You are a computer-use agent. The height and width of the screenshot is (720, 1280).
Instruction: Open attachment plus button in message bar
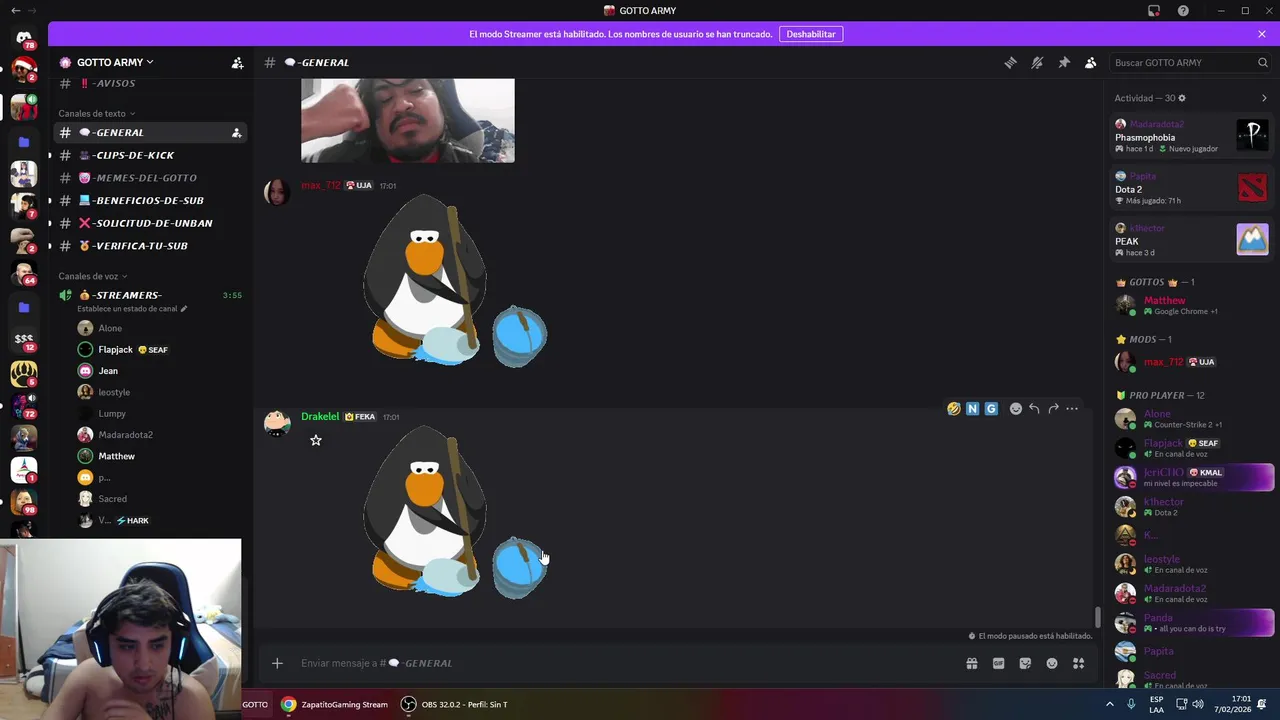pyautogui.click(x=277, y=663)
